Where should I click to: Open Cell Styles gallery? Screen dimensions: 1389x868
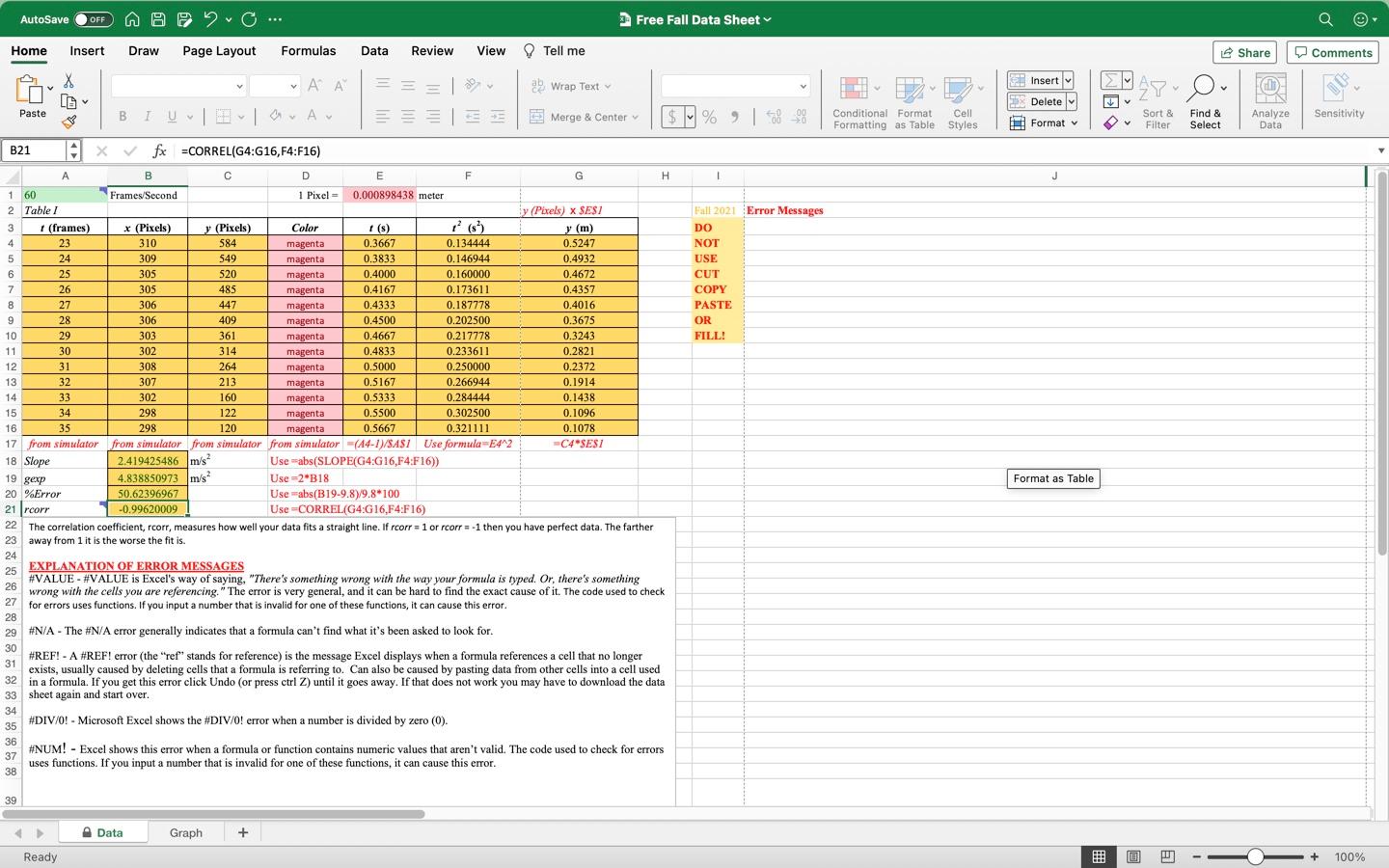[x=963, y=102]
